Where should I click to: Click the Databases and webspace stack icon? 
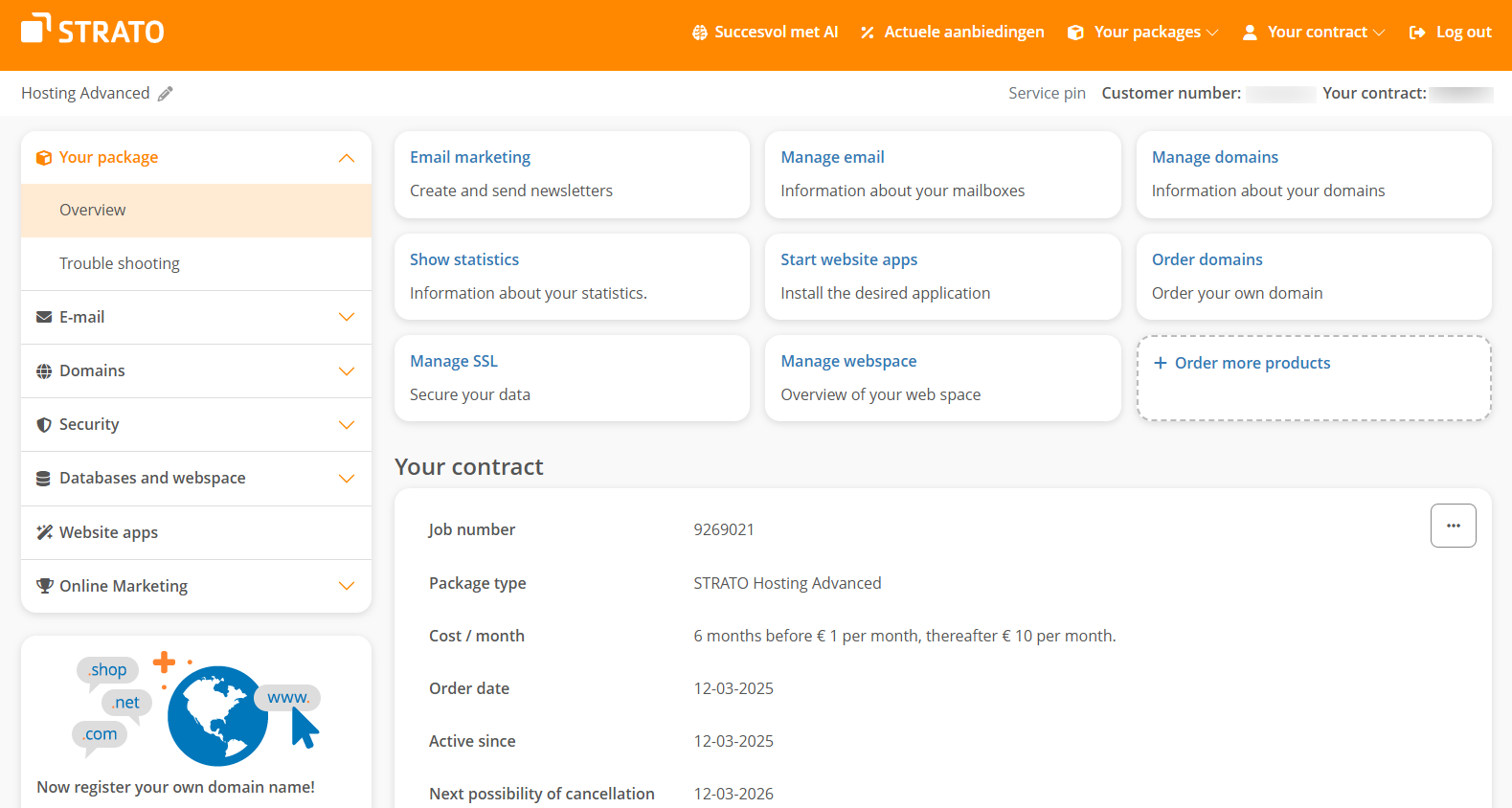(44, 479)
